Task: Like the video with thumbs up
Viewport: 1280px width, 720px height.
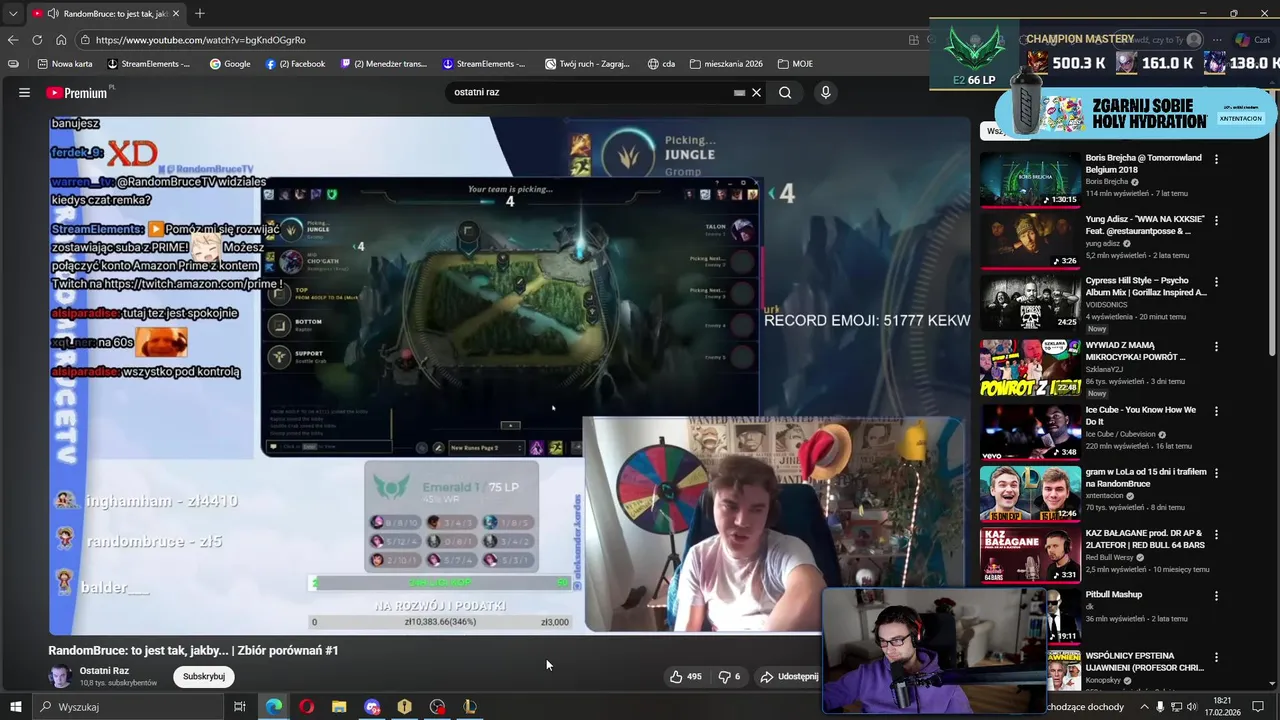Action: point(686,677)
